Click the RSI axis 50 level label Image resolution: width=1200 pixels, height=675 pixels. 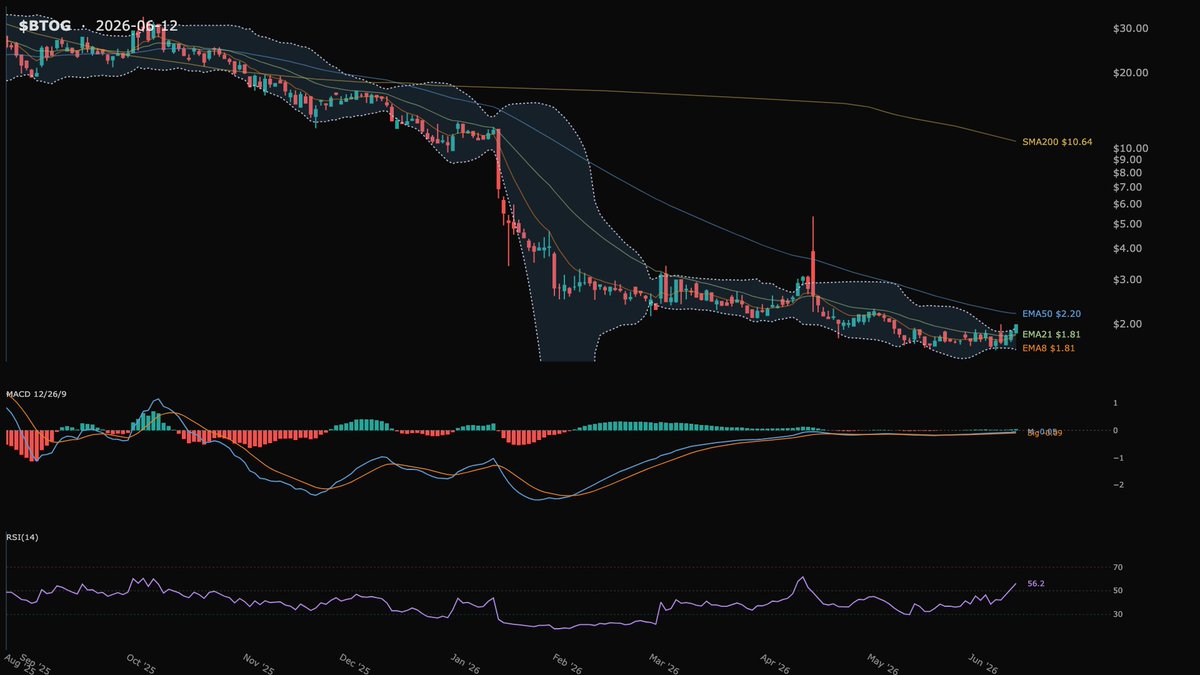point(1118,591)
